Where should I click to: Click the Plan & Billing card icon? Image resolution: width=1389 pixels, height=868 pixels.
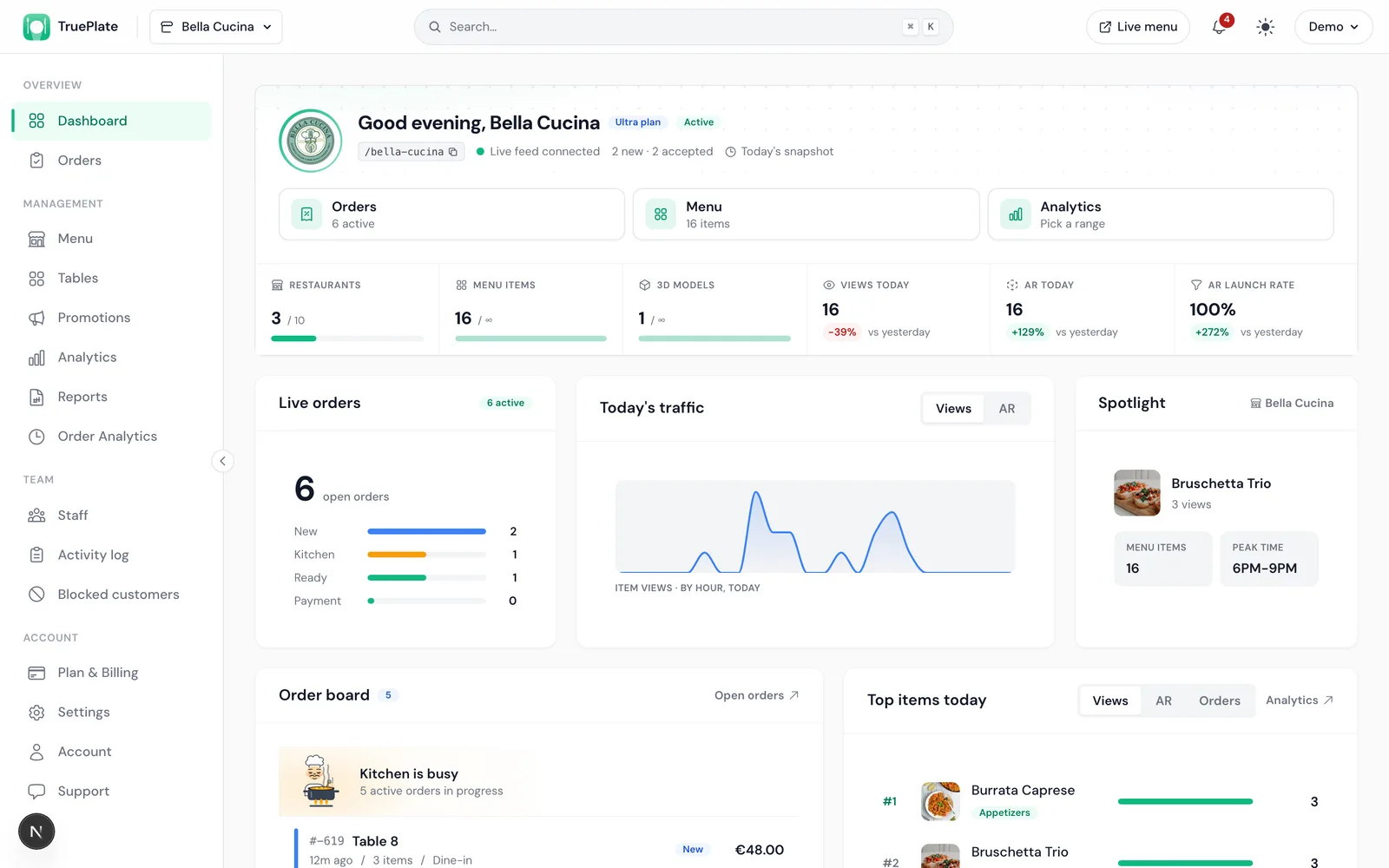click(x=36, y=673)
